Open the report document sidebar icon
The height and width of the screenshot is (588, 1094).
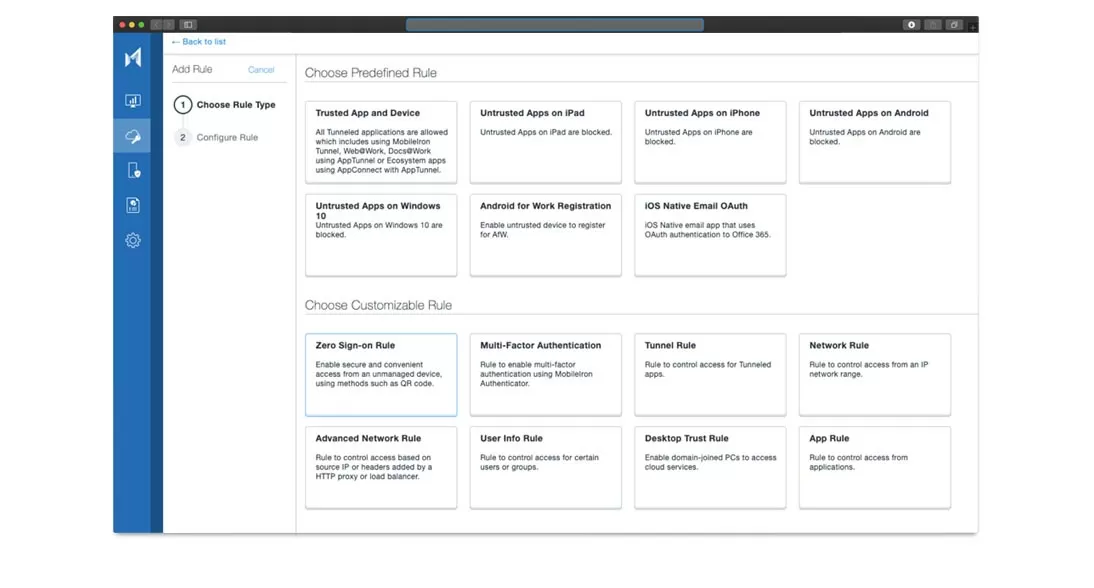(x=133, y=206)
